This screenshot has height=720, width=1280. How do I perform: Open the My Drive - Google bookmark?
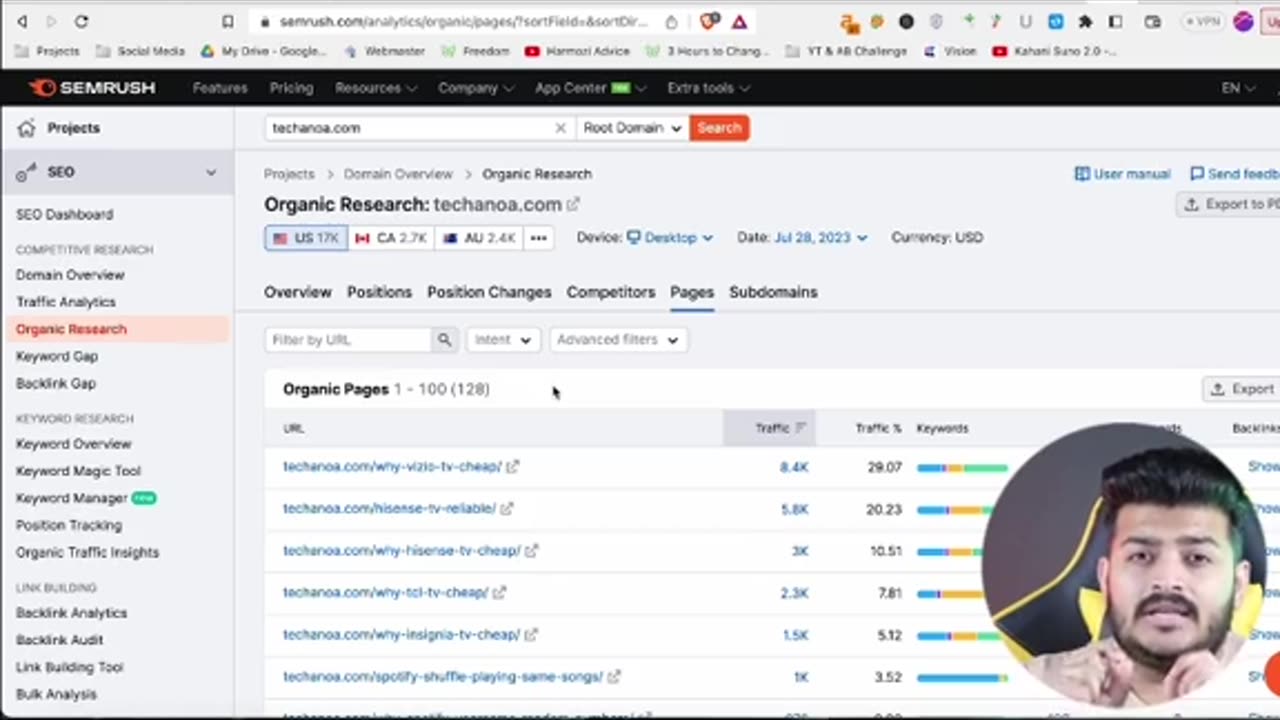[x=264, y=51]
